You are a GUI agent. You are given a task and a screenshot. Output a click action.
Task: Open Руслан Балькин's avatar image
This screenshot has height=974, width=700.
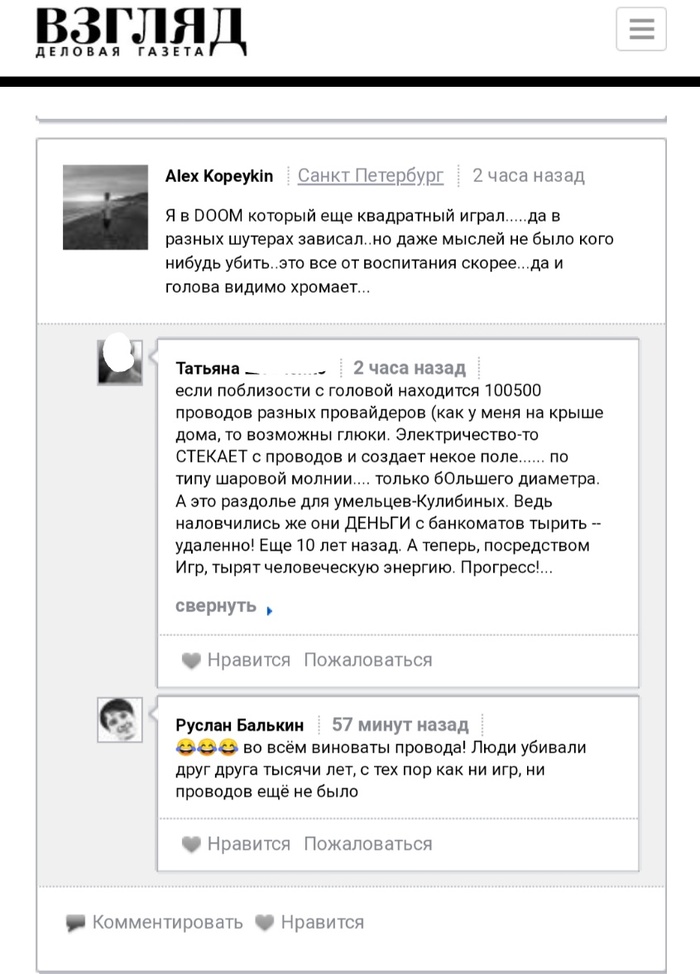point(119,720)
